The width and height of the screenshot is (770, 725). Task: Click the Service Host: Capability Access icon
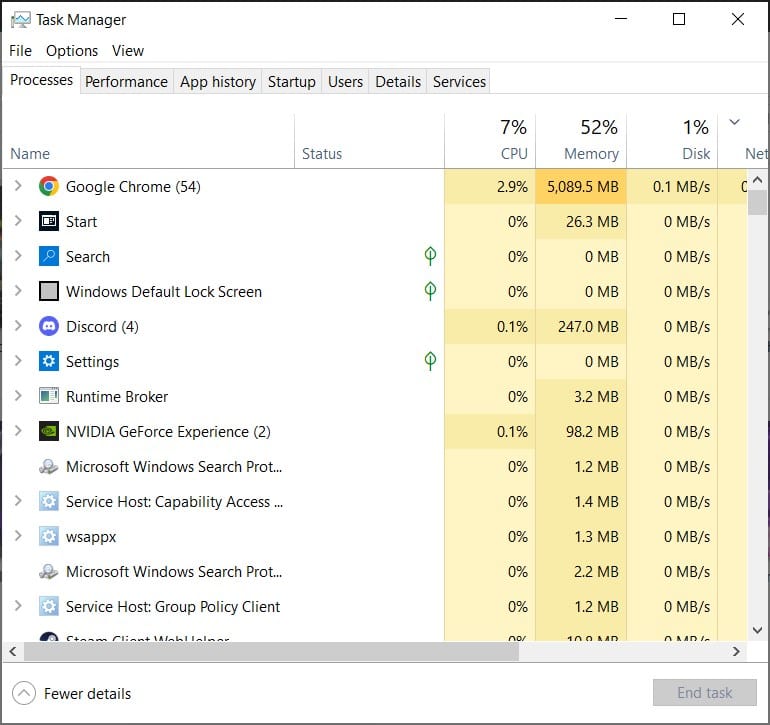49,502
